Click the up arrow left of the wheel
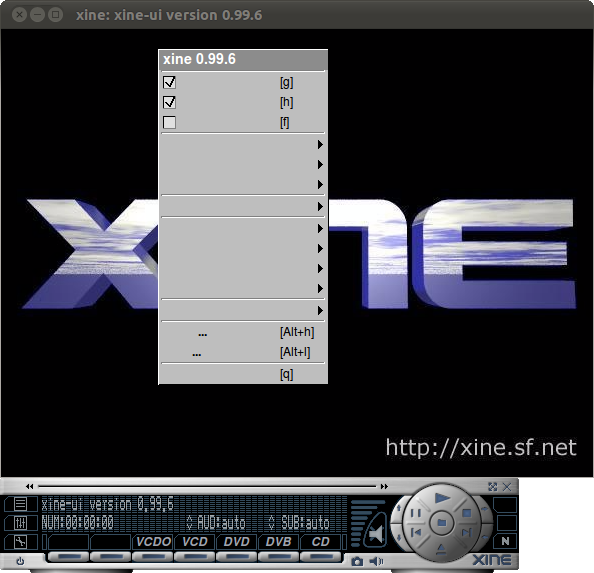Viewport: 594px width, 573px height. click(x=399, y=507)
